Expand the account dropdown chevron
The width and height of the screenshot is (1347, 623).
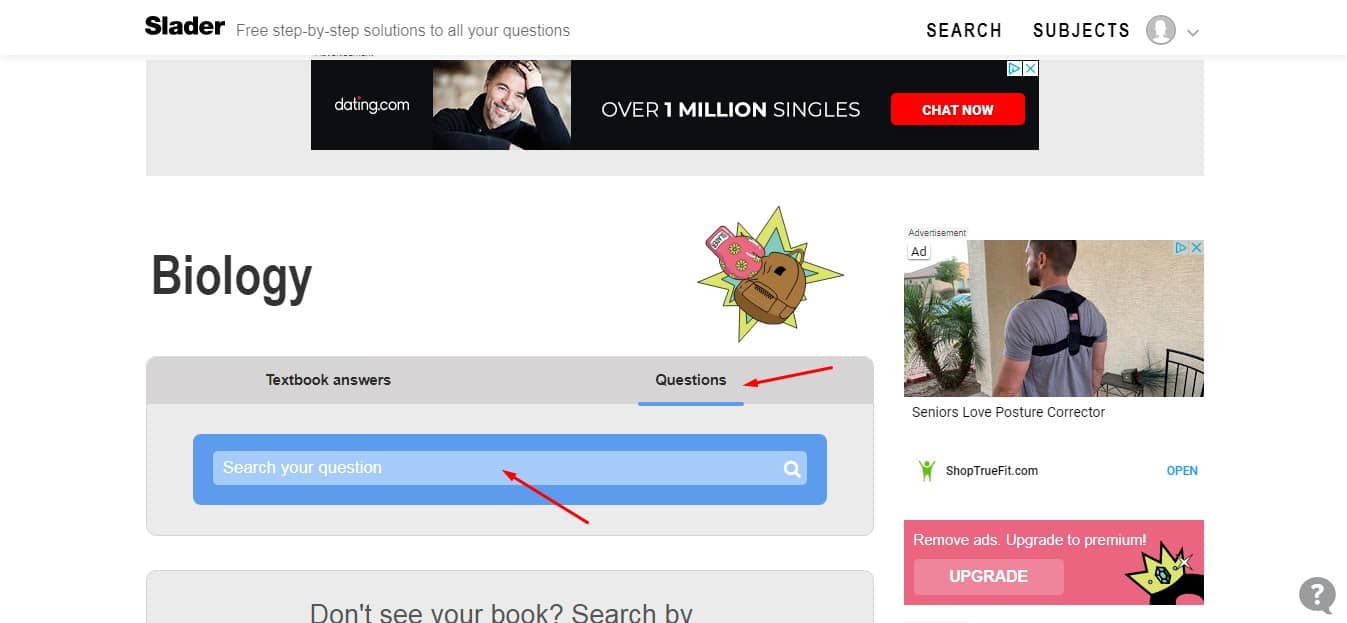pos(1192,32)
